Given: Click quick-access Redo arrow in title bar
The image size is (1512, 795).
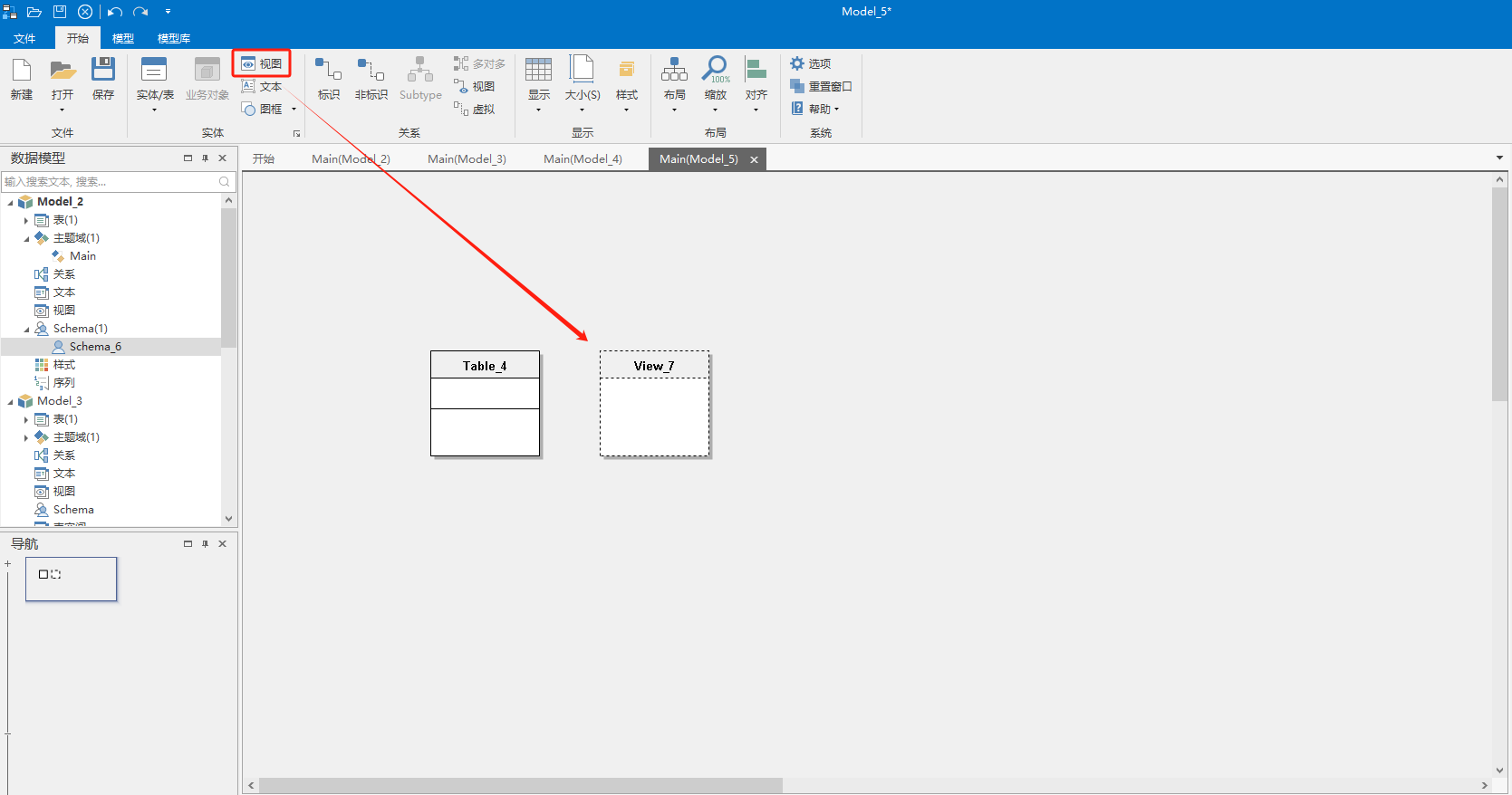Looking at the screenshot, I should point(140,12).
